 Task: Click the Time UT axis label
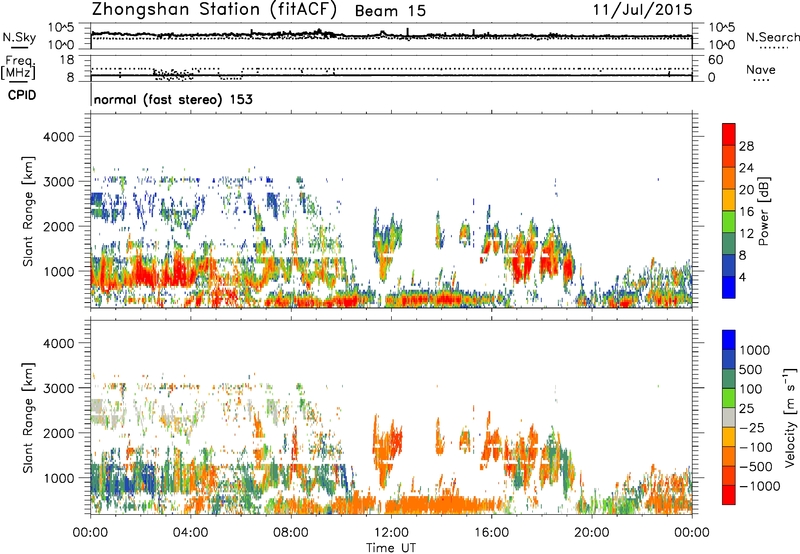point(391,548)
